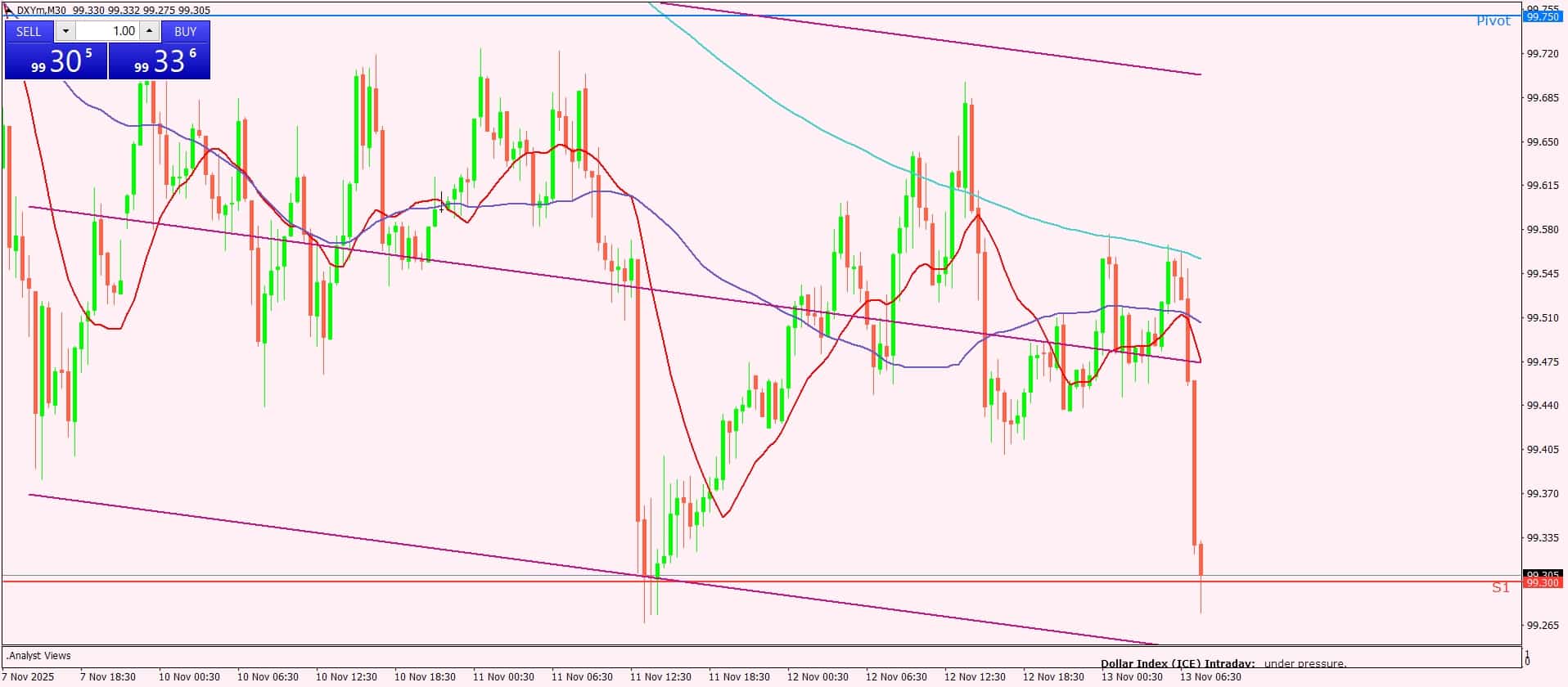The width and height of the screenshot is (1568, 687).
Task: Click the 99.720 price axis label
Action: pyautogui.click(x=1543, y=54)
